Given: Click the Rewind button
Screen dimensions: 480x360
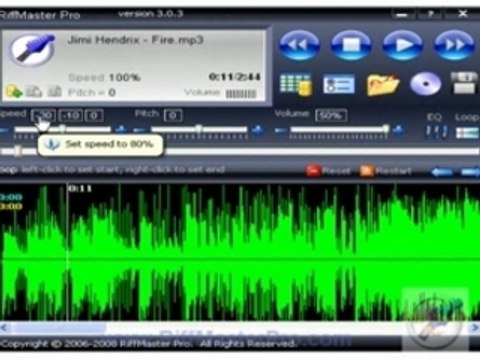Looking at the screenshot, I should coord(299,45).
